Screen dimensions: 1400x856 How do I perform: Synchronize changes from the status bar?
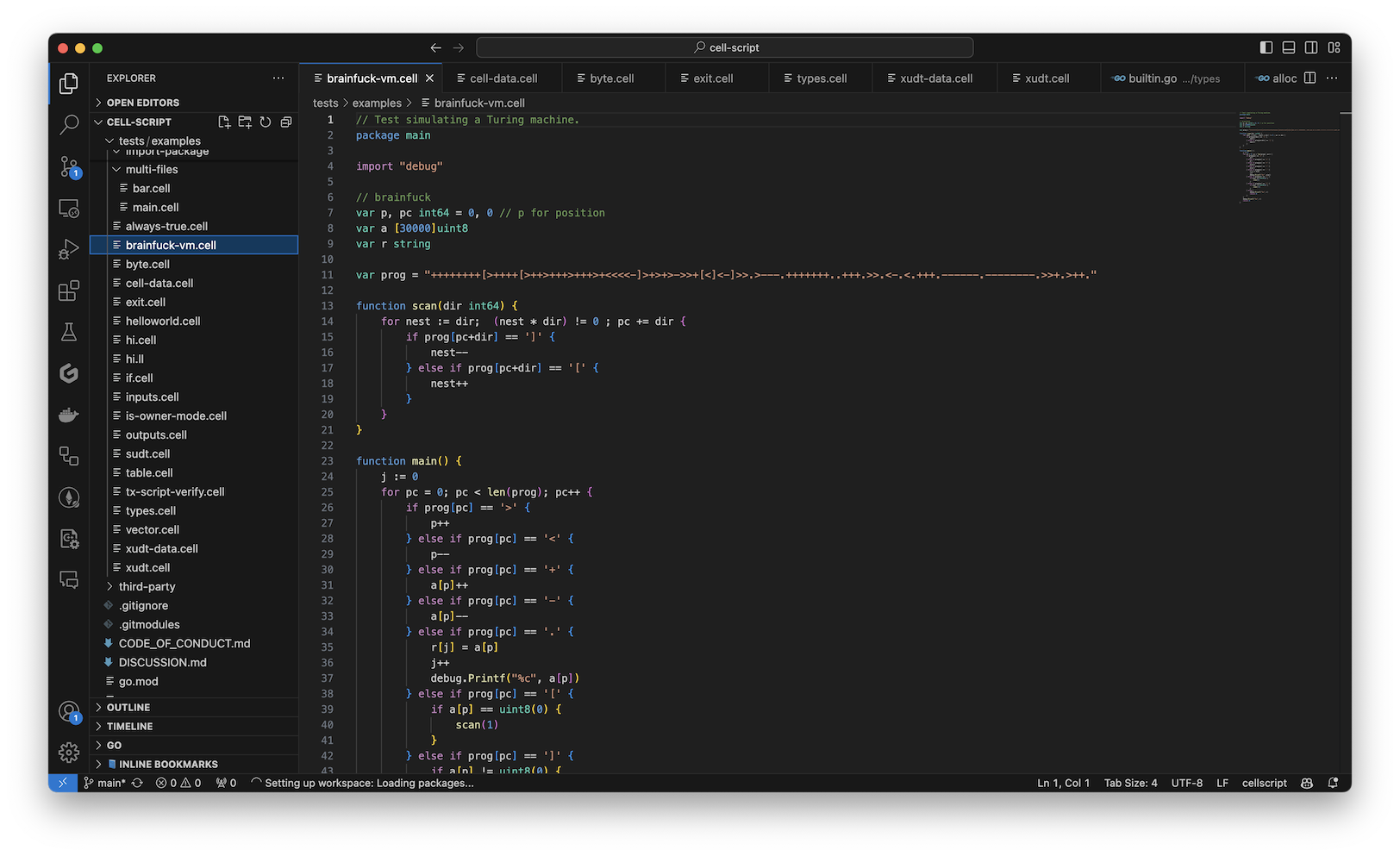(137, 783)
